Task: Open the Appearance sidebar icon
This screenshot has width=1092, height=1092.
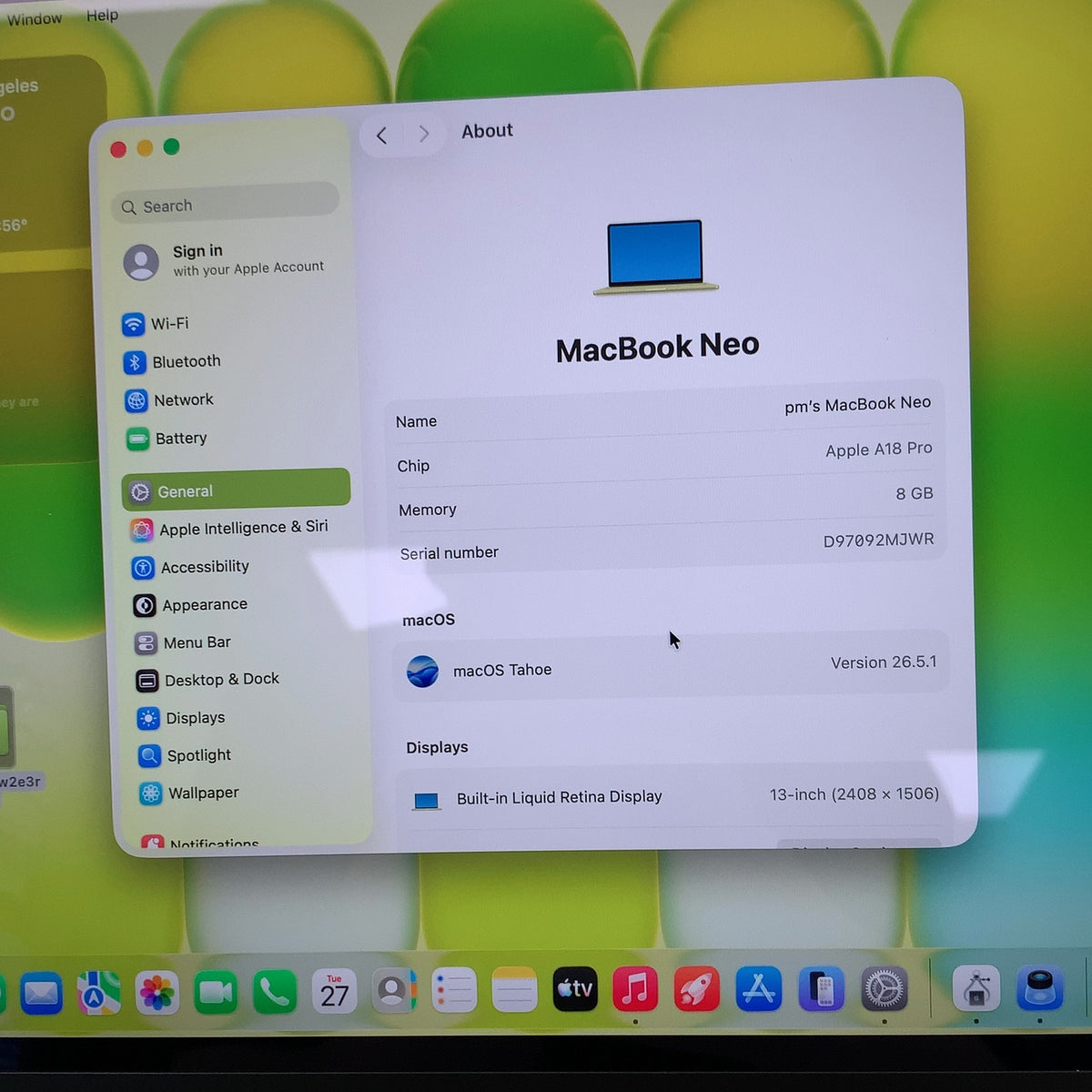Action: pos(144,605)
